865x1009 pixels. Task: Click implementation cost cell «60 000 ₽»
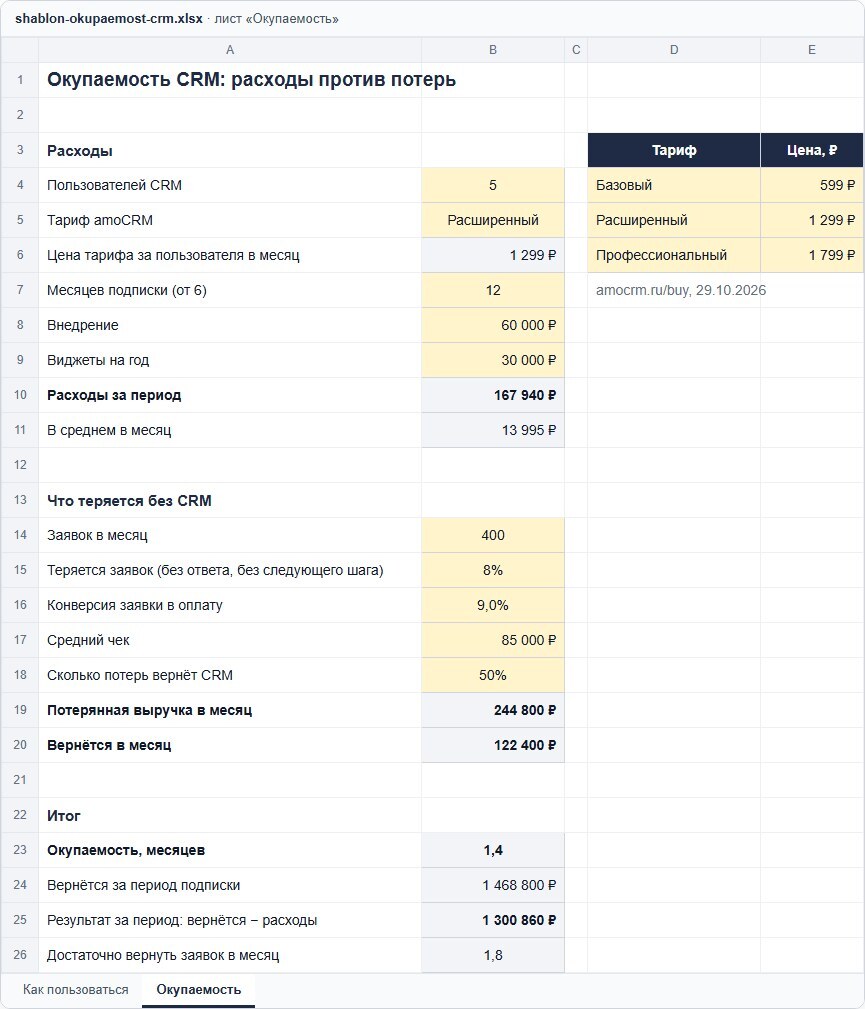click(x=493, y=325)
